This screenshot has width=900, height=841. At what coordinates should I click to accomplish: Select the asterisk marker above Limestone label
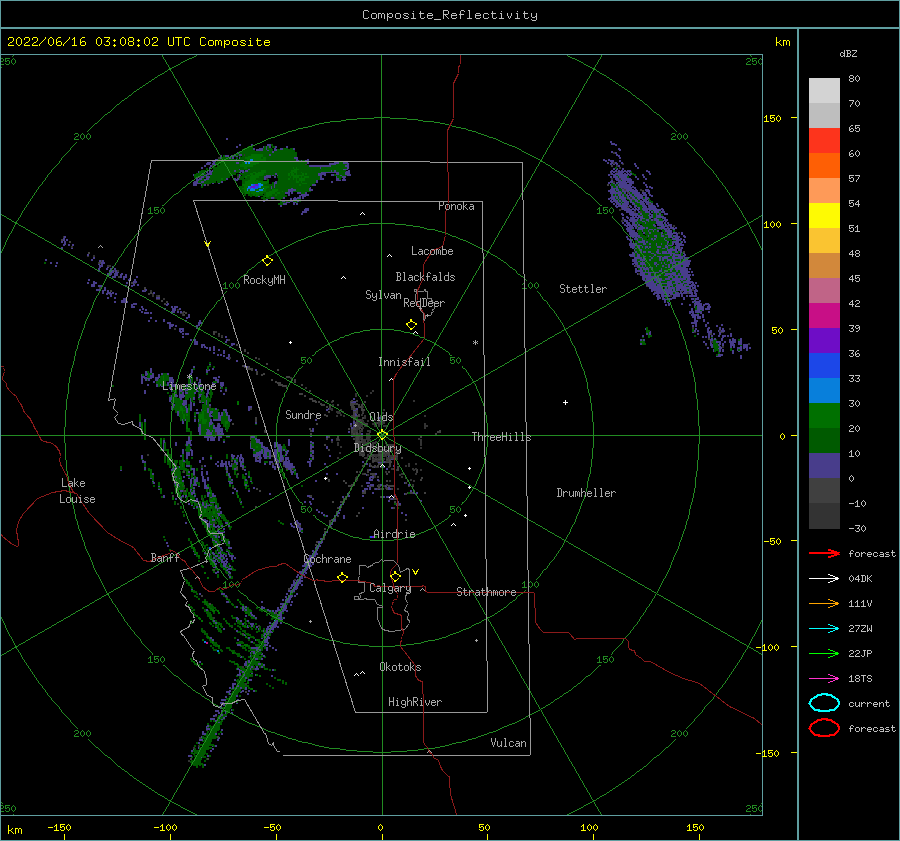pyautogui.click(x=189, y=377)
